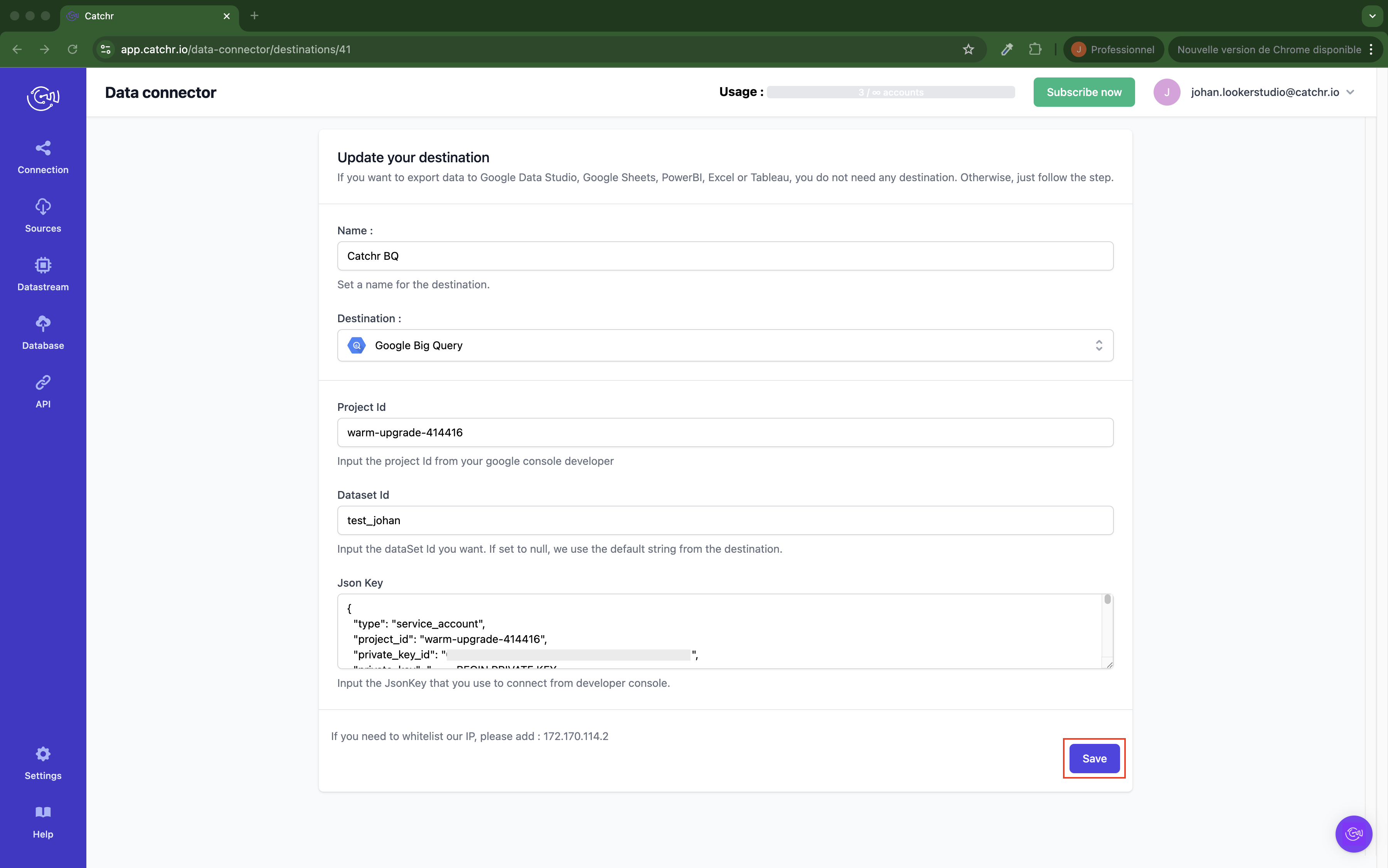
Task: Save the destination
Action: click(x=1094, y=758)
